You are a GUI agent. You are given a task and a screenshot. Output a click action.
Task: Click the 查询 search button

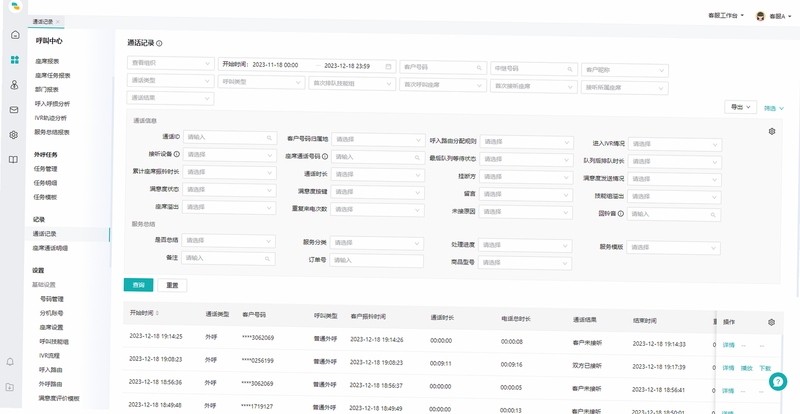[x=138, y=285]
